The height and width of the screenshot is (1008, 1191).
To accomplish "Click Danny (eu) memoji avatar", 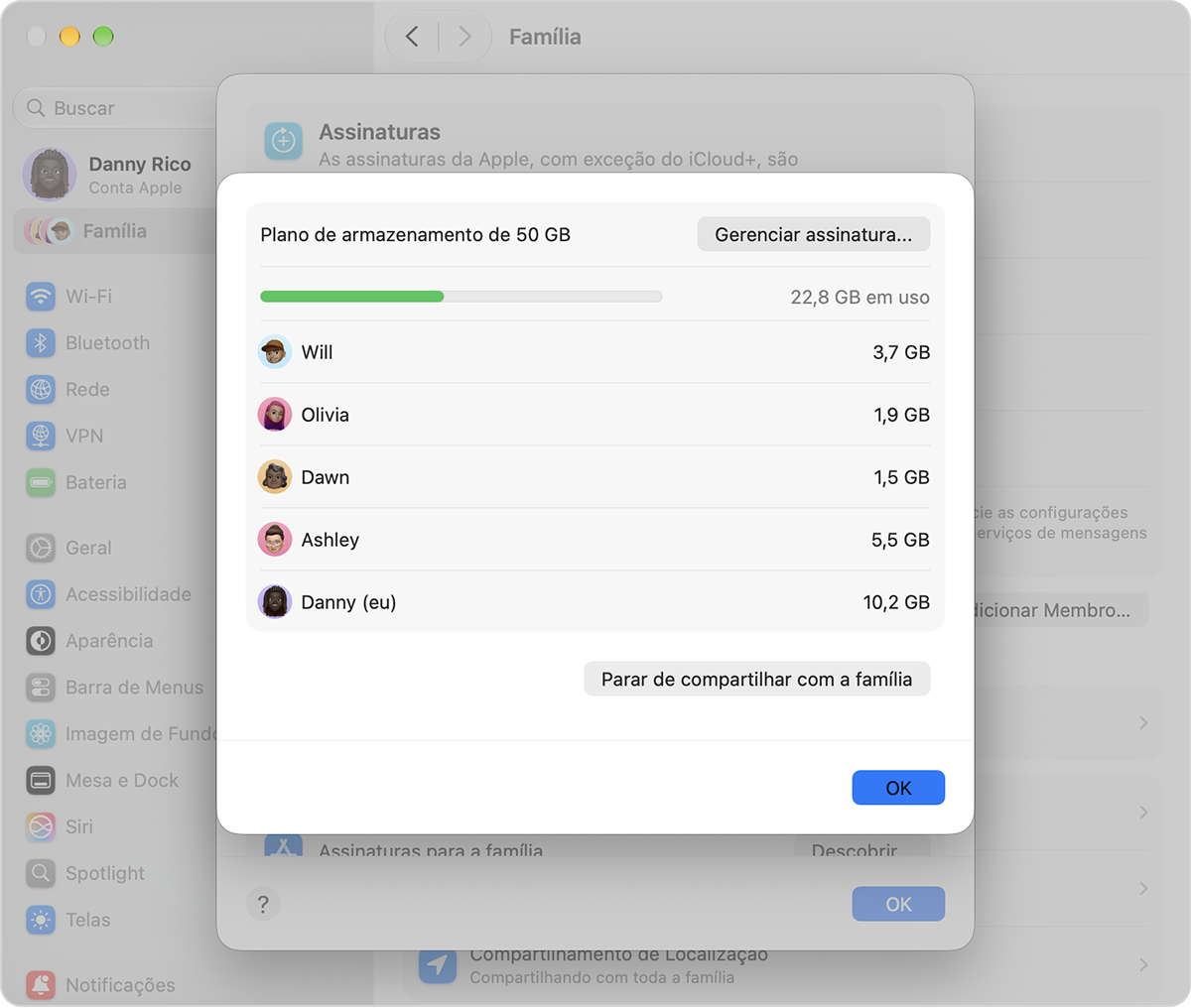I will click(275, 602).
